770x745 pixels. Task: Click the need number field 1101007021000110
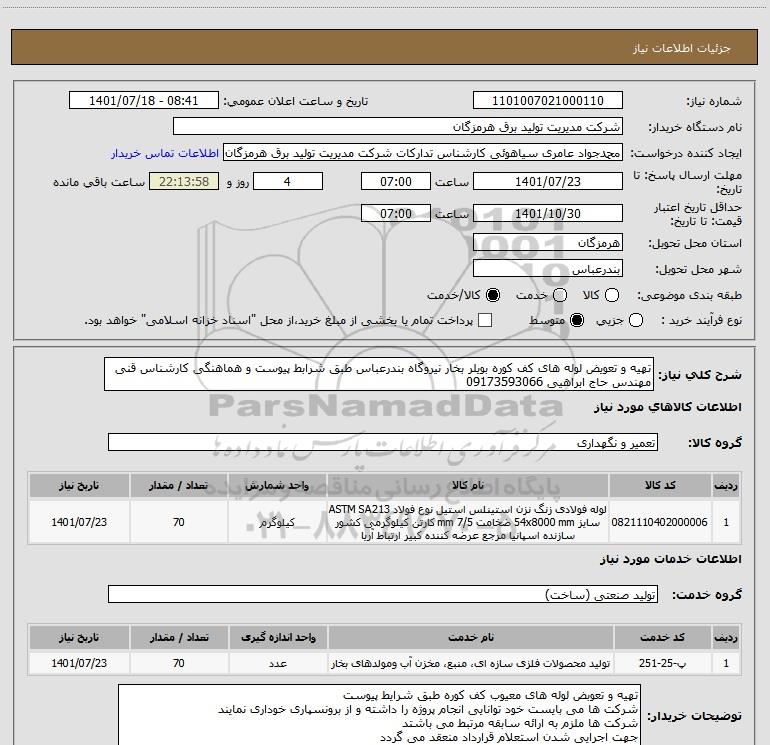point(548,101)
